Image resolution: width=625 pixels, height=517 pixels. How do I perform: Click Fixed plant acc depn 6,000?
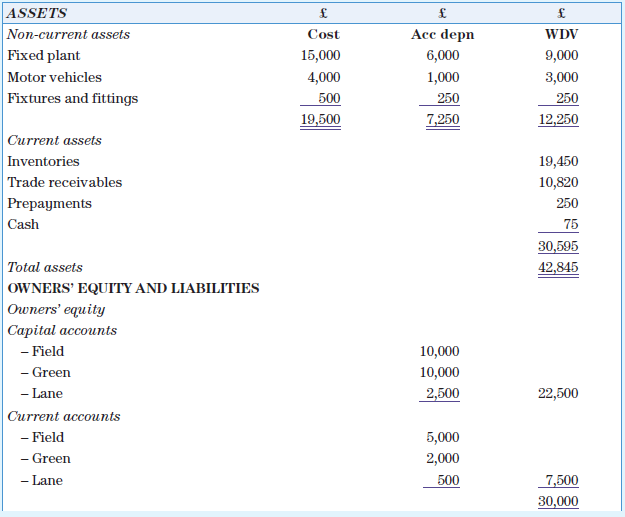tap(442, 55)
